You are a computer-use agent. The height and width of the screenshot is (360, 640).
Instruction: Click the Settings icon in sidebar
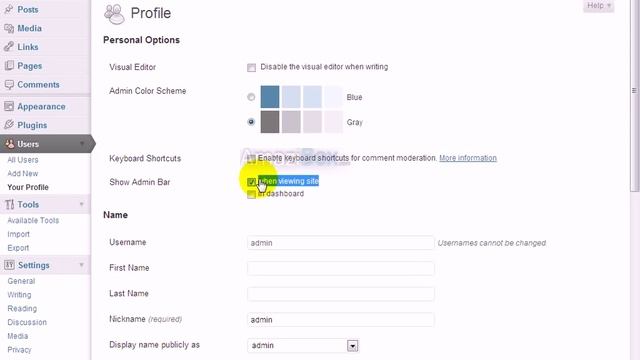pos(9,265)
